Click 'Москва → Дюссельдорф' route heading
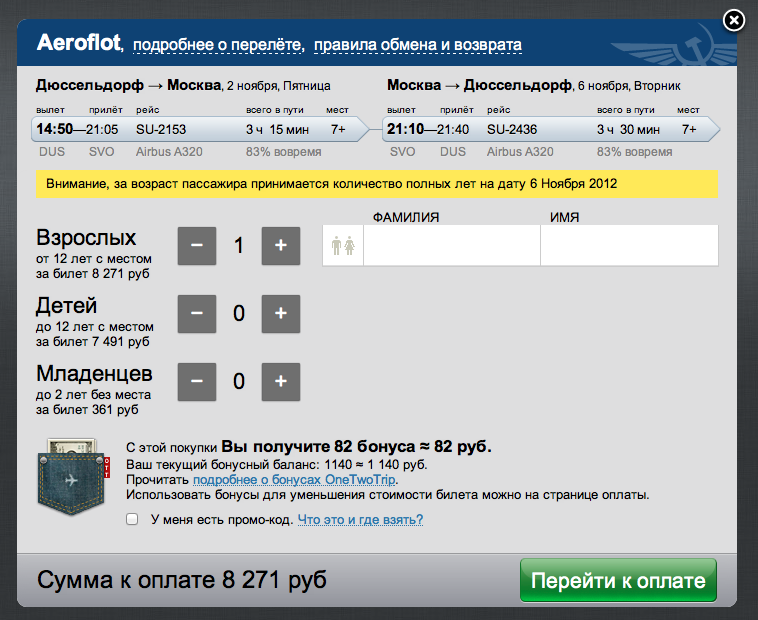The width and height of the screenshot is (758, 620). pyautogui.click(x=479, y=86)
